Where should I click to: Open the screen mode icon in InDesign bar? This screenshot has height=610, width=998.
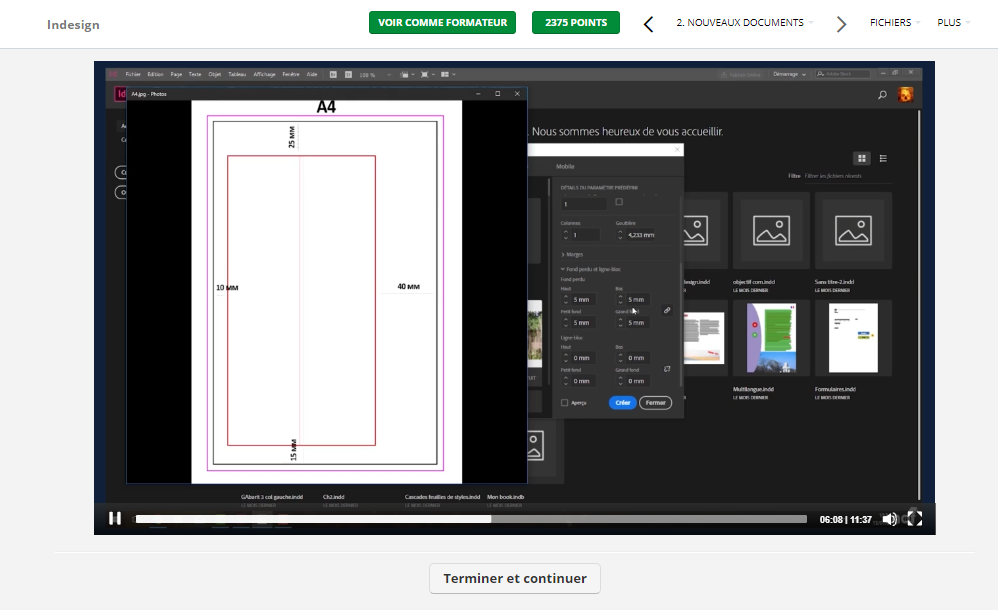point(426,74)
